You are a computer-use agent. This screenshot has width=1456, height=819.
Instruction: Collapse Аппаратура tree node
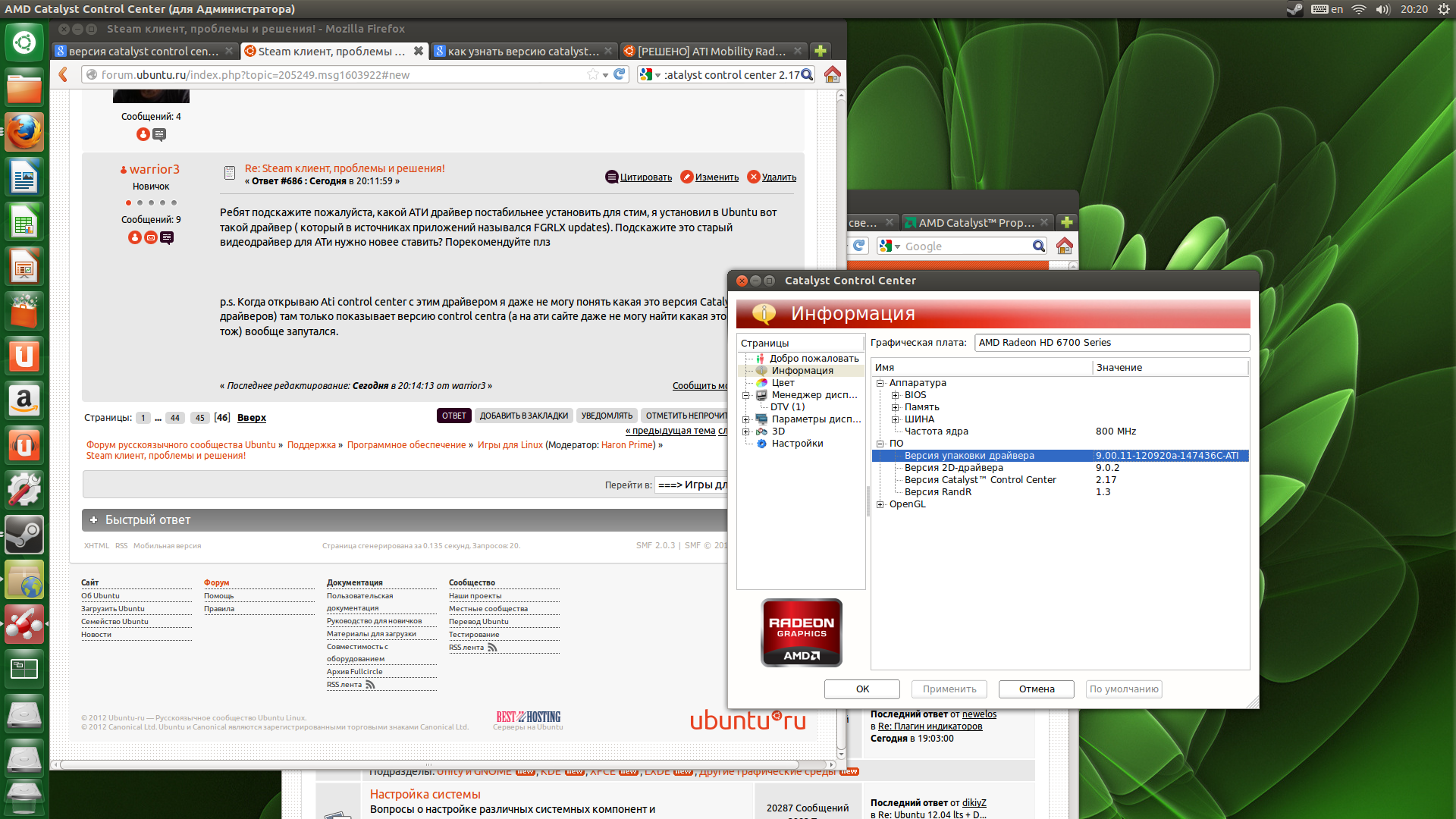tap(880, 383)
